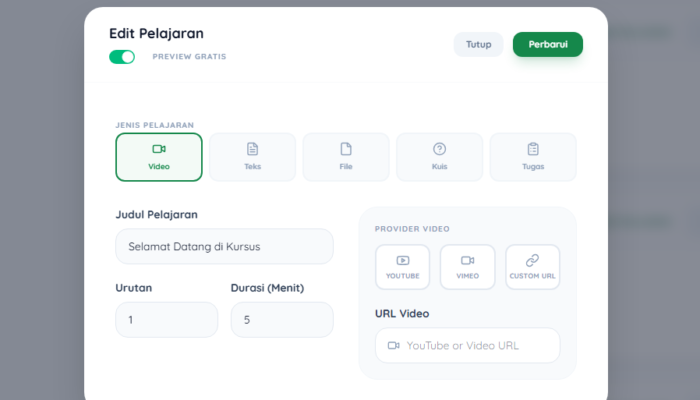This screenshot has height=400, width=700.
Task: Click the "Judul Pelajaran" label
Action: click(x=156, y=215)
